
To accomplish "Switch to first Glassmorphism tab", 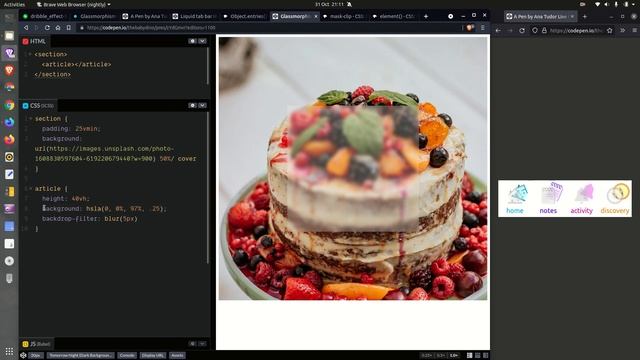I will tap(94, 16).
